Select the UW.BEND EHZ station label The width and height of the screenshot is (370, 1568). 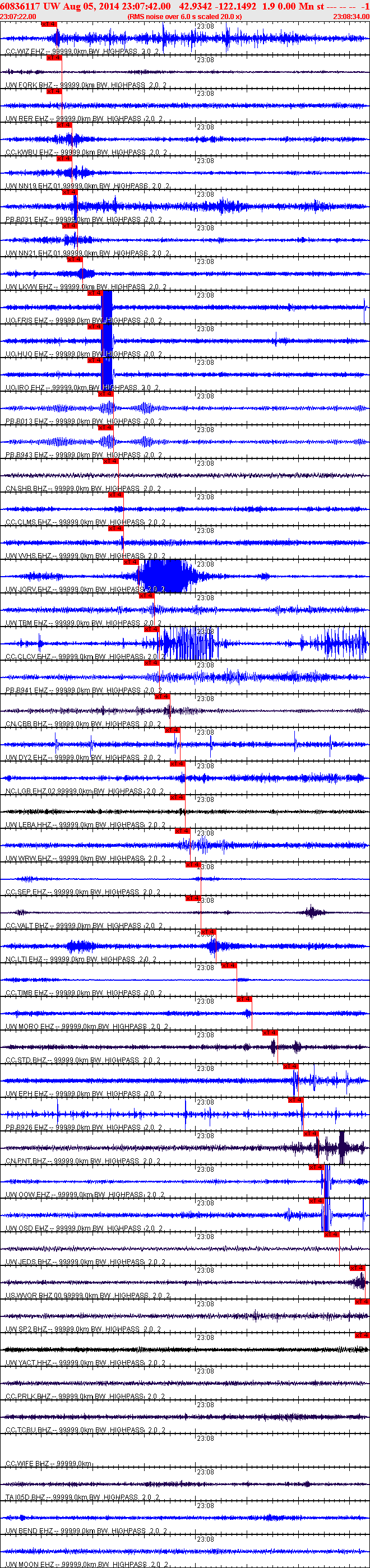click(x=86, y=1530)
